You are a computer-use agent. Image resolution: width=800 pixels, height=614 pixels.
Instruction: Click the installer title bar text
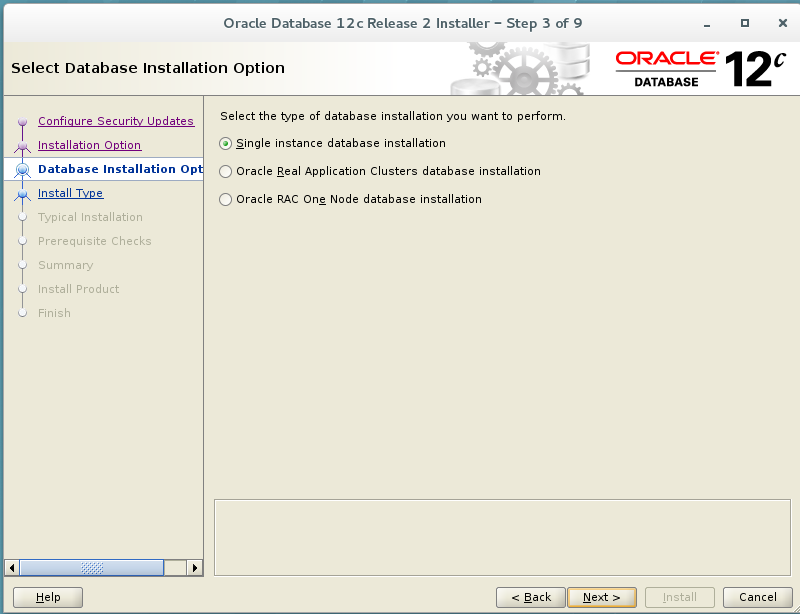coord(403,23)
